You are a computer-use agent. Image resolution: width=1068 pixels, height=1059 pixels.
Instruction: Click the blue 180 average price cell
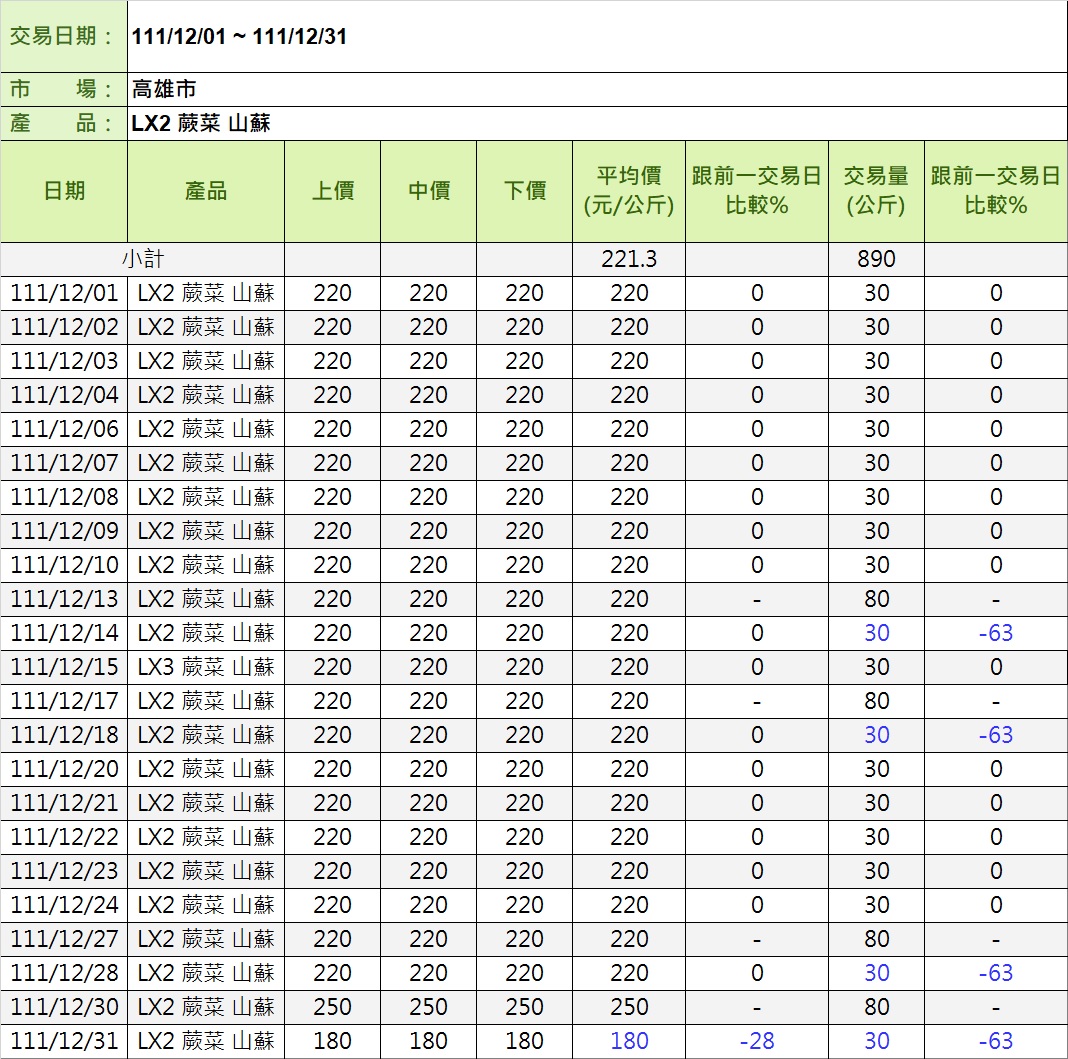[629, 1041]
